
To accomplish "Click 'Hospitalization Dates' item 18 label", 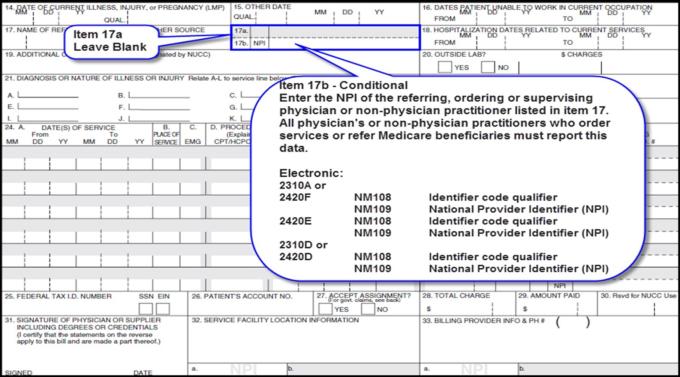I will point(533,30).
